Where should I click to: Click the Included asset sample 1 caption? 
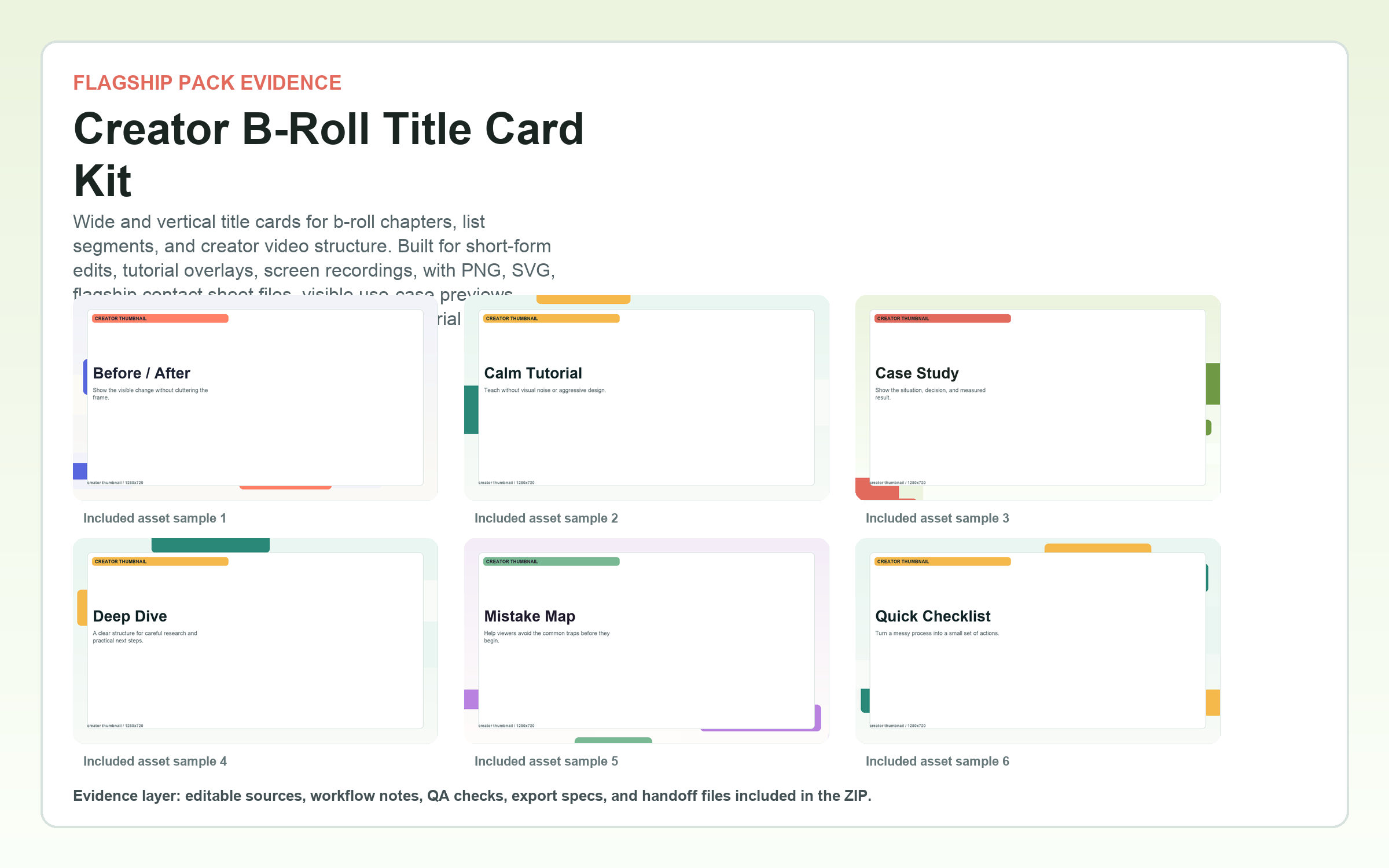(x=155, y=518)
